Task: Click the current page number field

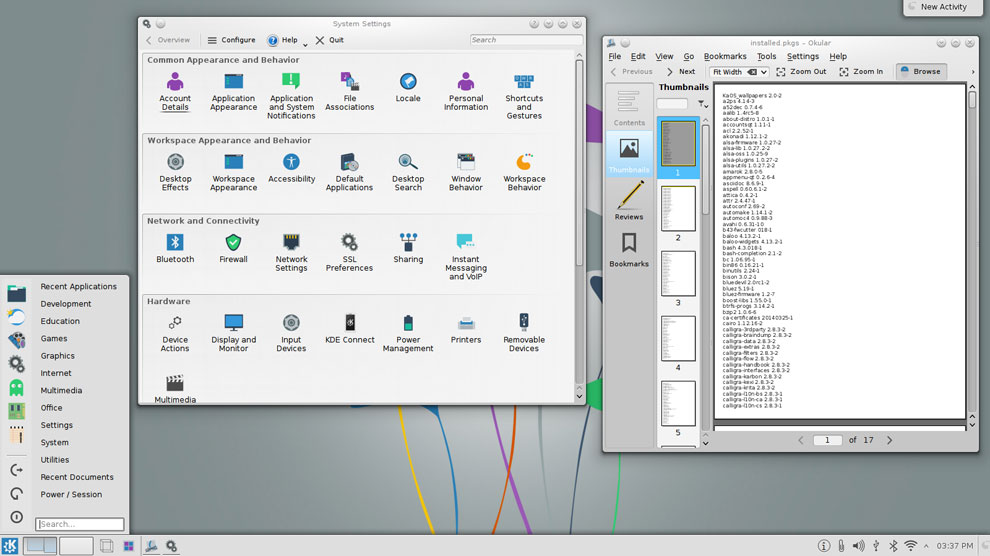Action: 827,440
